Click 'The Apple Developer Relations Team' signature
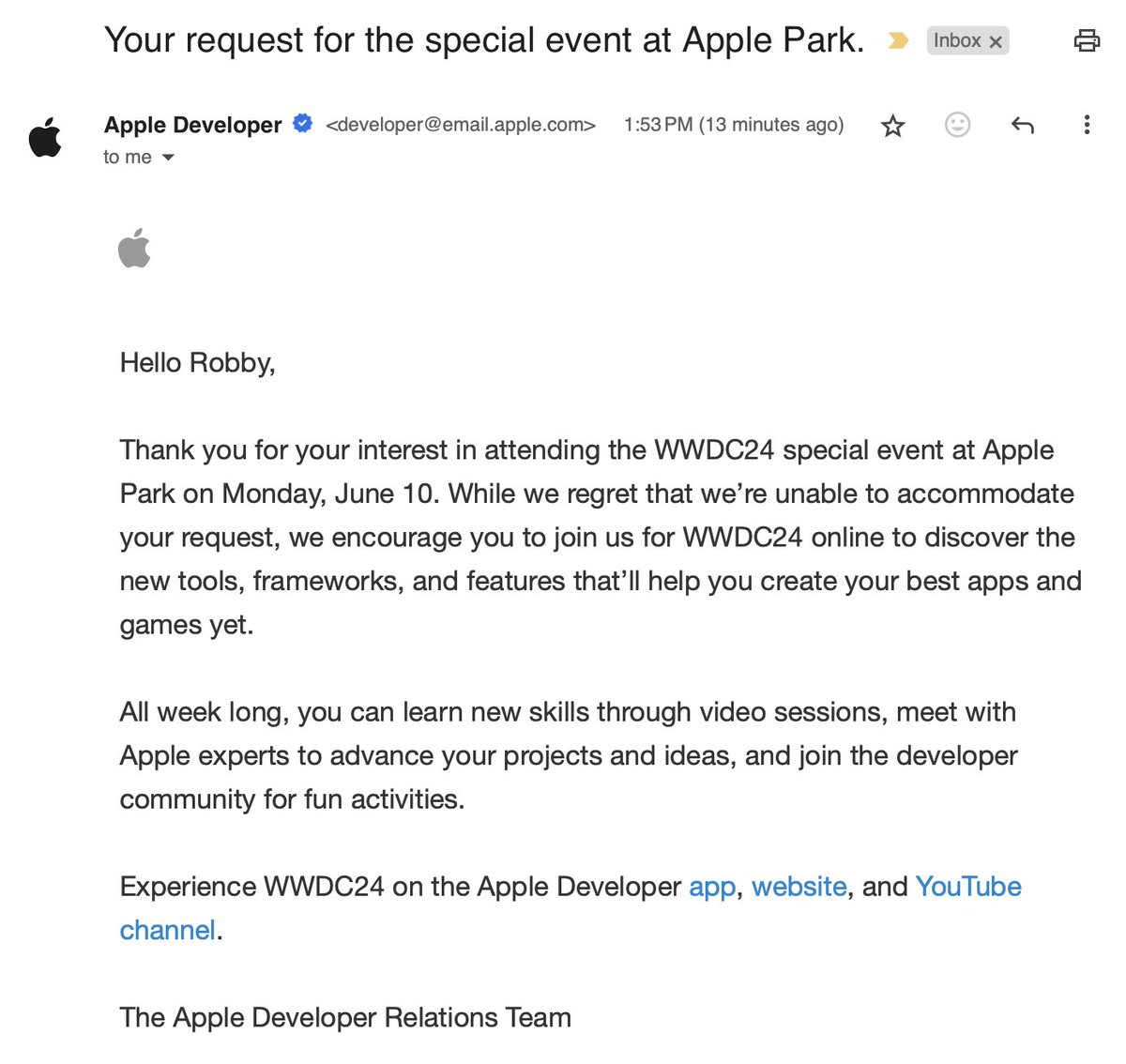Image resolution: width=1126 pixels, height=1064 pixels. point(345,1017)
